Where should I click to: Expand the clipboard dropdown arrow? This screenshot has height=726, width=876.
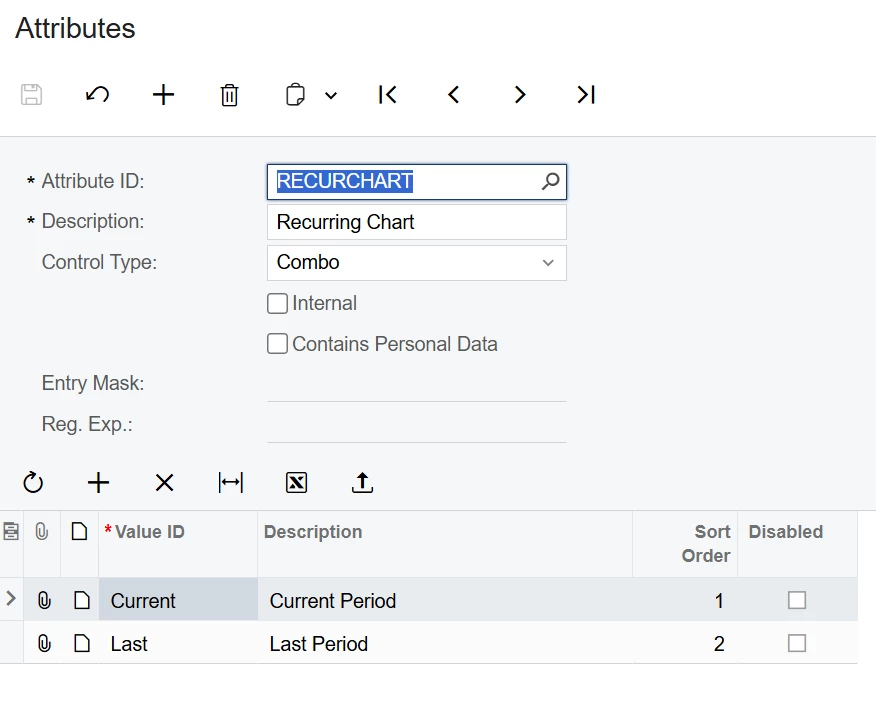pyautogui.click(x=331, y=96)
